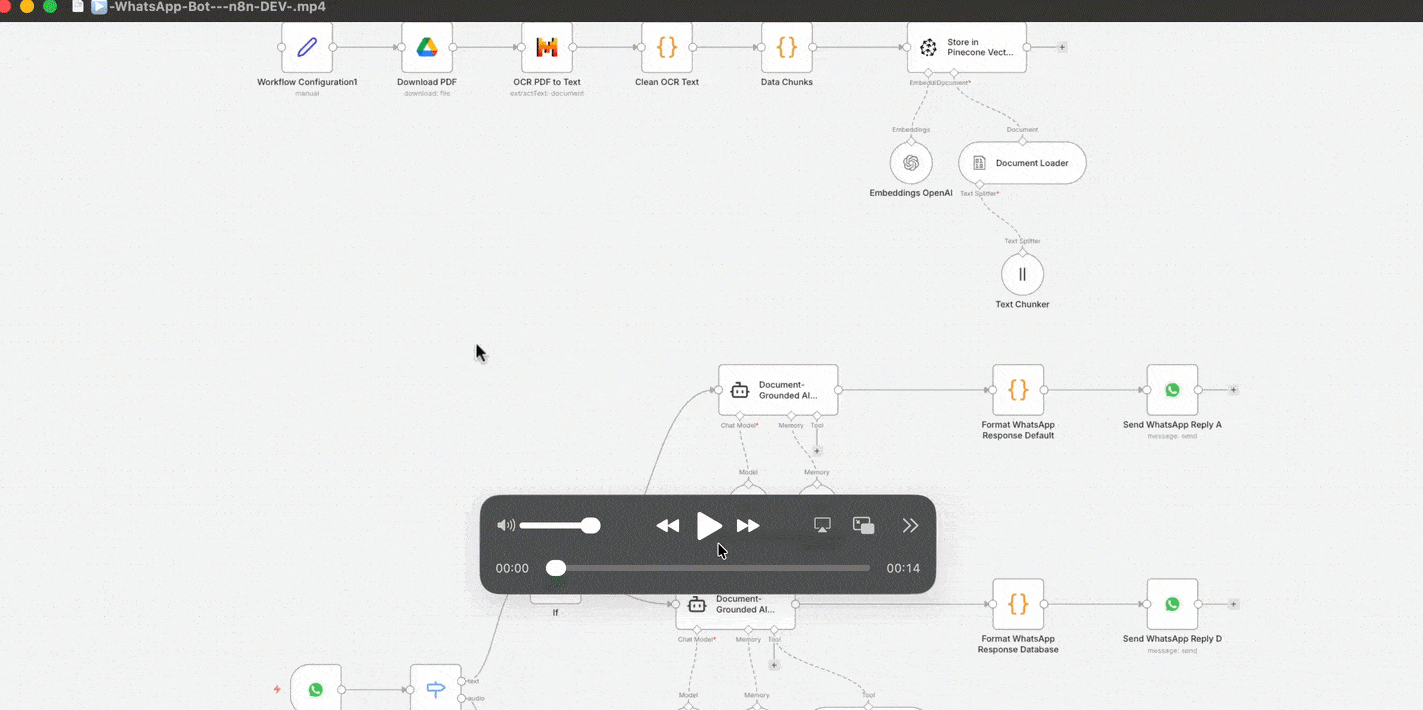The width and height of the screenshot is (1423, 710).
Task: Toggle picture-in-picture mode icon
Action: (863, 526)
